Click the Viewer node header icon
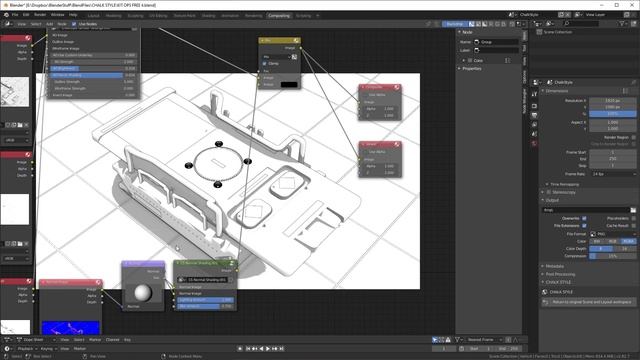 pos(396,144)
